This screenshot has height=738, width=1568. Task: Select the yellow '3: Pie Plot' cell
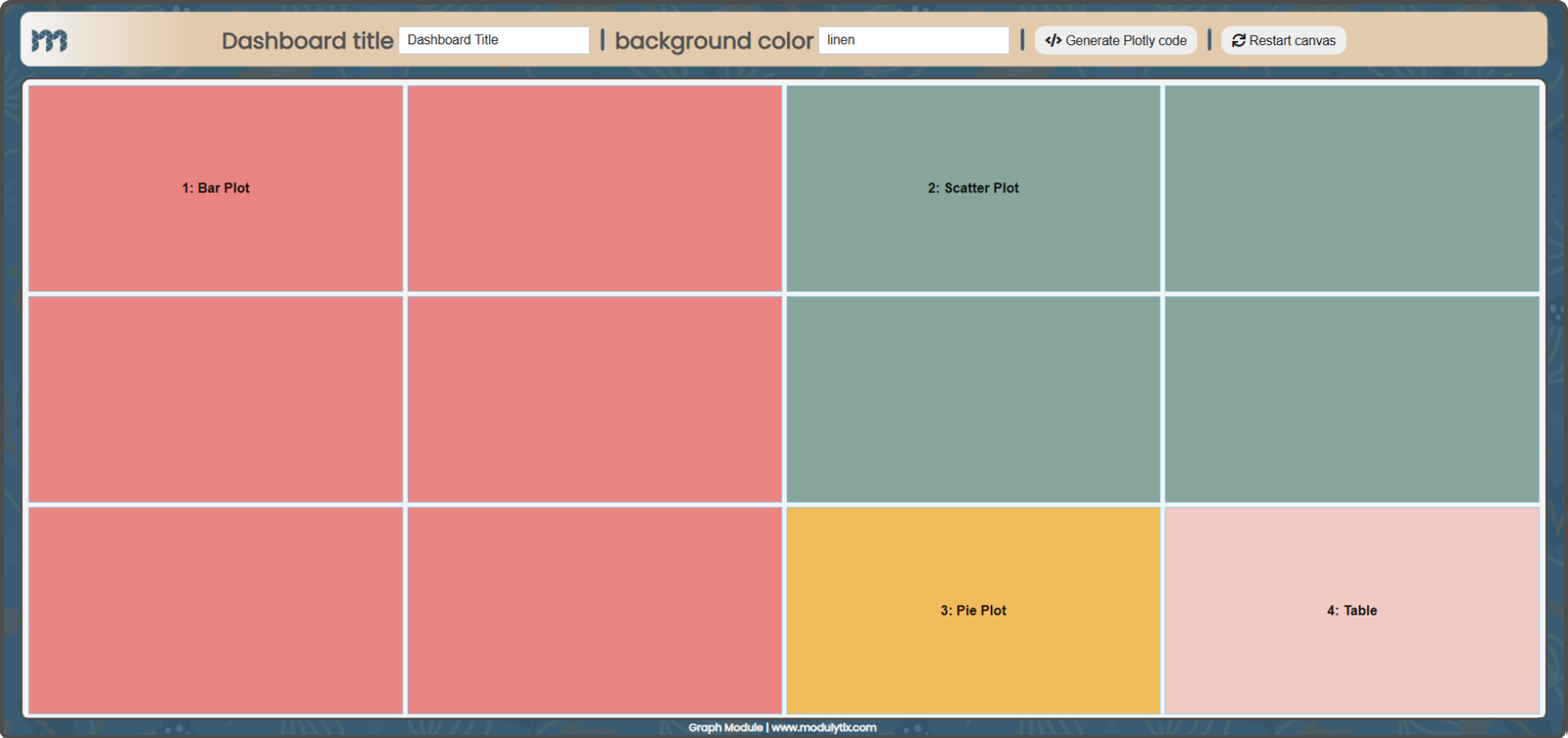[x=973, y=610]
